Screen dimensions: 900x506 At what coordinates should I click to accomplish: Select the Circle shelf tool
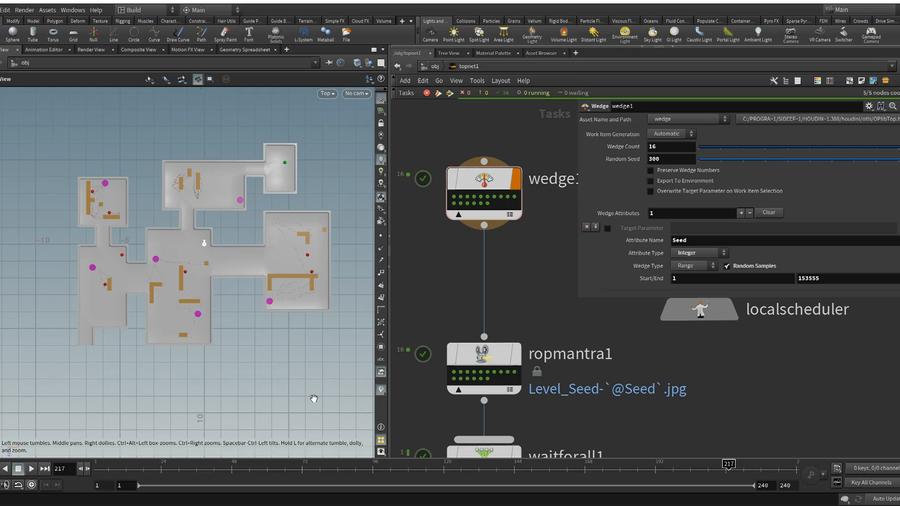pyautogui.click(x=134, y=34)
